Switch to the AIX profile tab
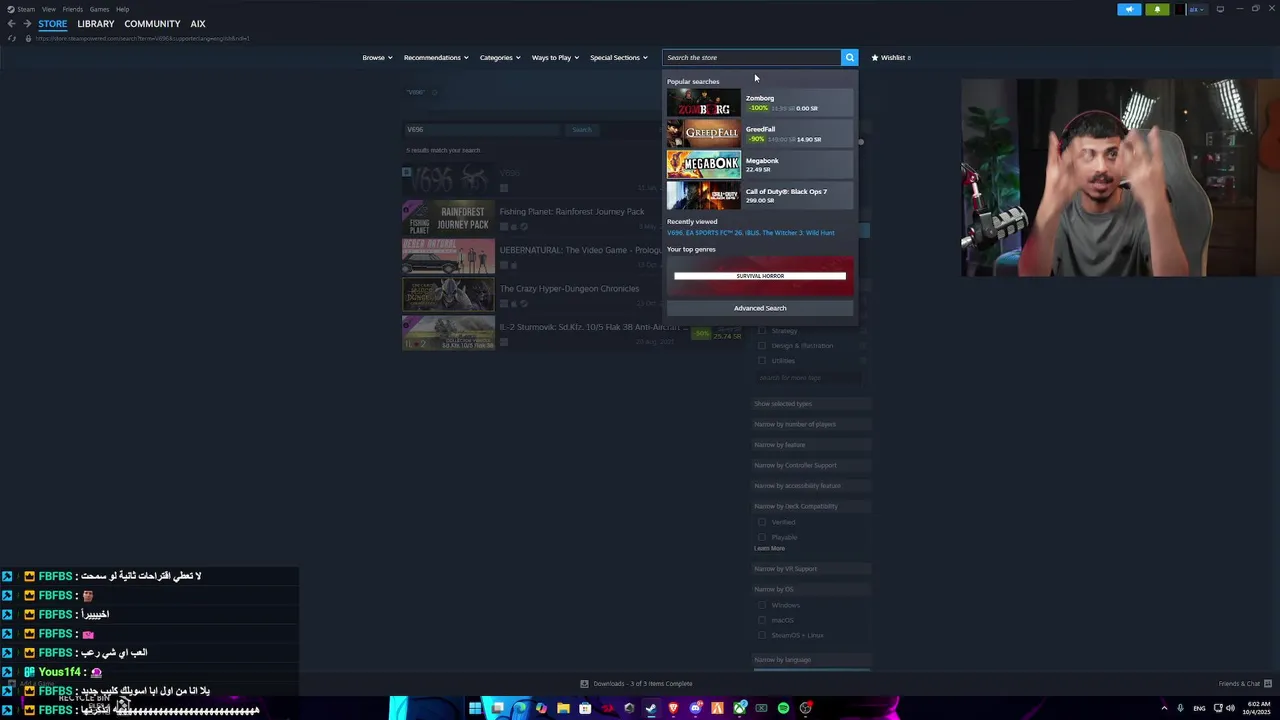1280x720 pixels. [198, 24]
